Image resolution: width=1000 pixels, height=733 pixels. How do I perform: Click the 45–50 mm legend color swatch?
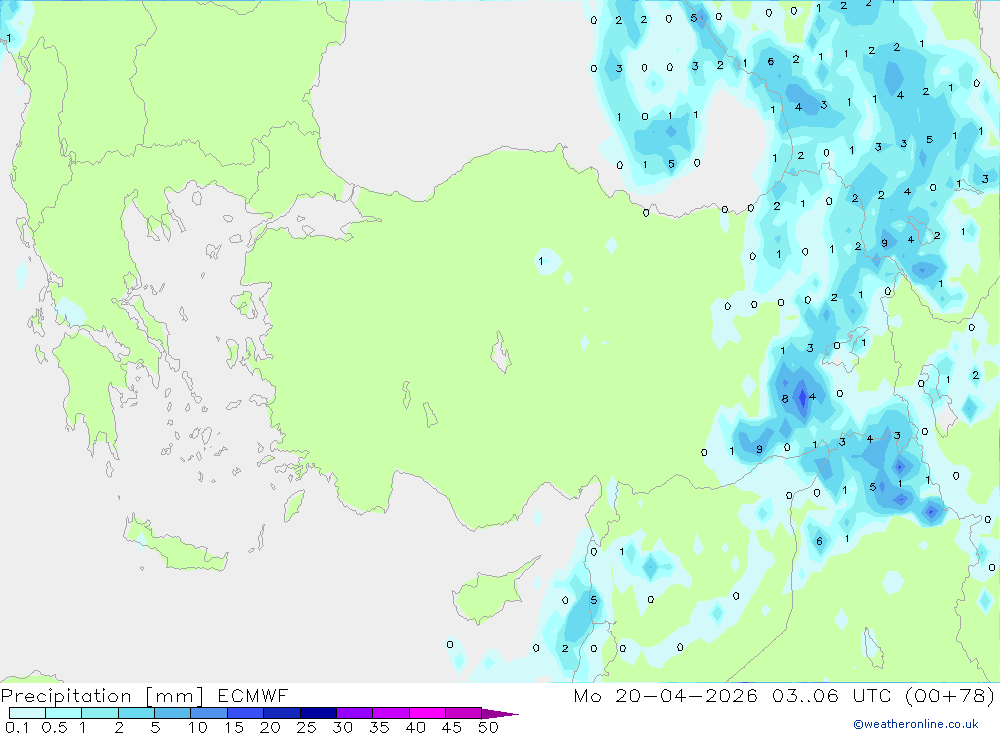click(464, 713)
